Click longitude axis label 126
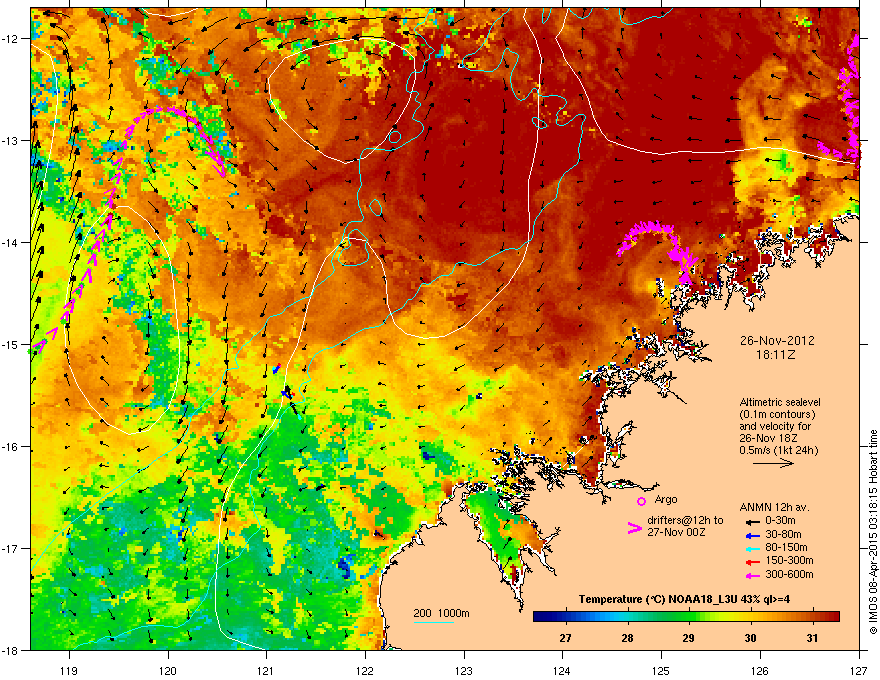The height and width of the screenshot is (680, 880). click(760, 670)
